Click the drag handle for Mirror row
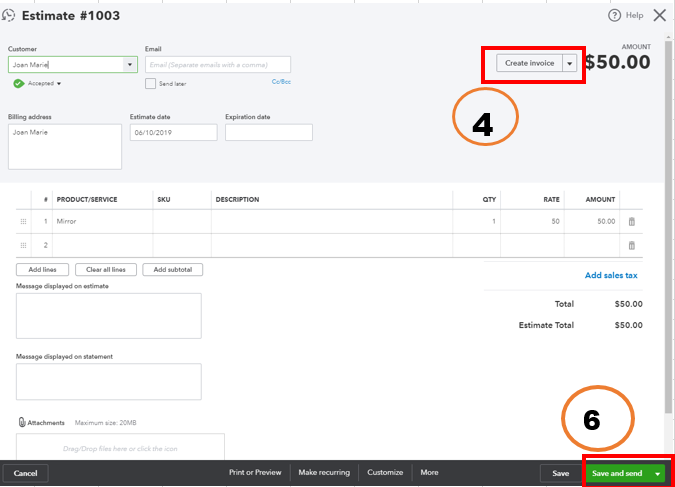The image size is (675, 487). coord(23,221)
